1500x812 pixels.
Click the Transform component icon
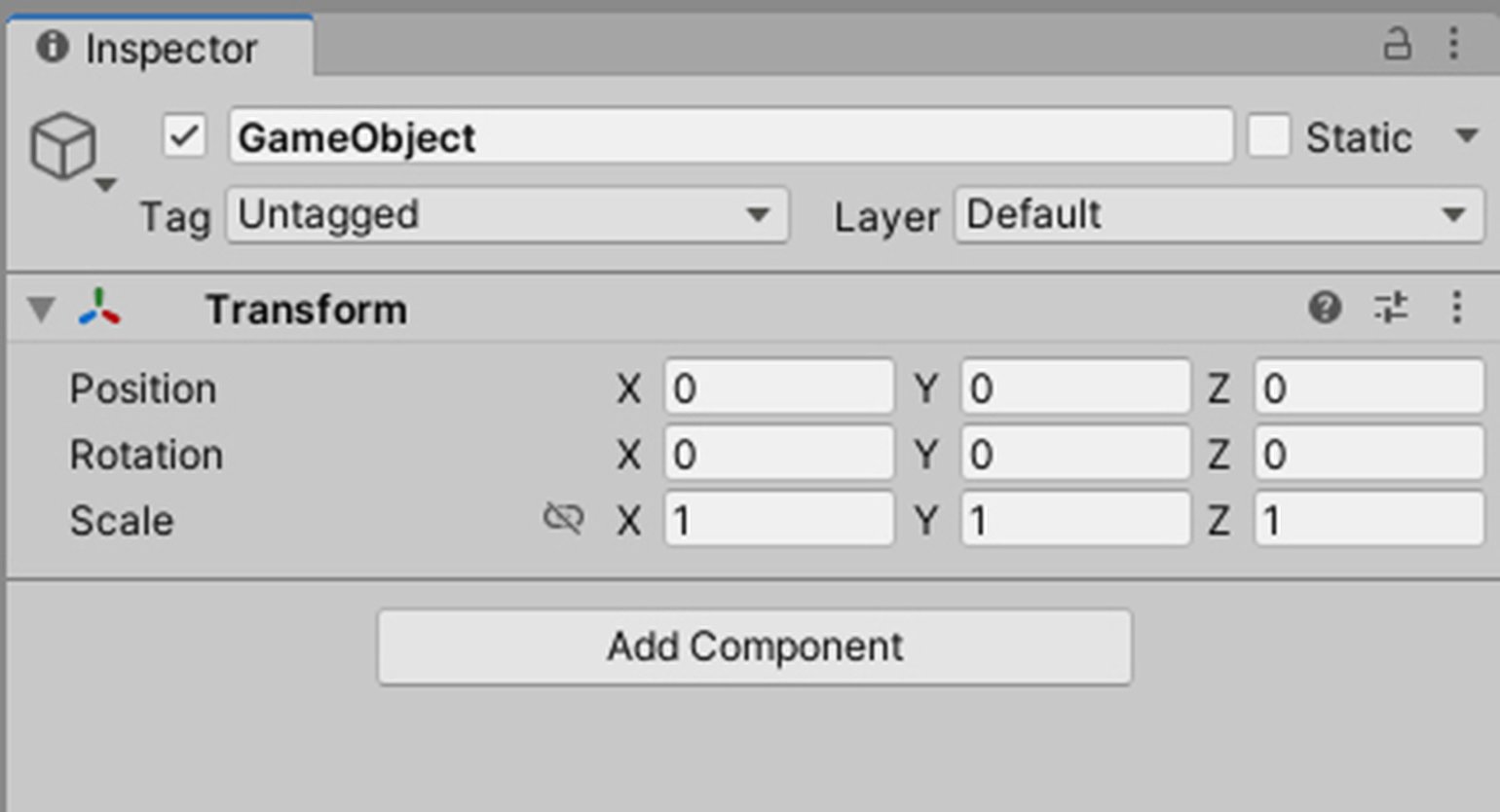99,309
